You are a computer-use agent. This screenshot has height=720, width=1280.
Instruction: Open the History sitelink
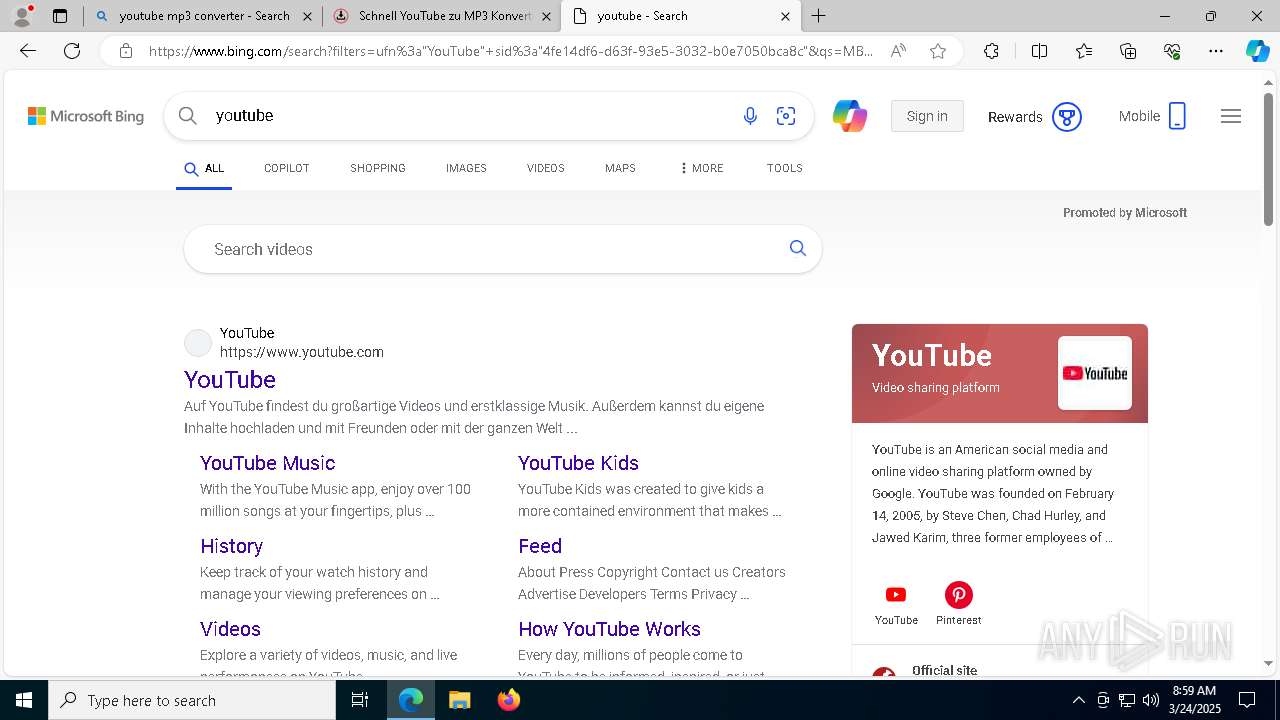tap(231, 546)
